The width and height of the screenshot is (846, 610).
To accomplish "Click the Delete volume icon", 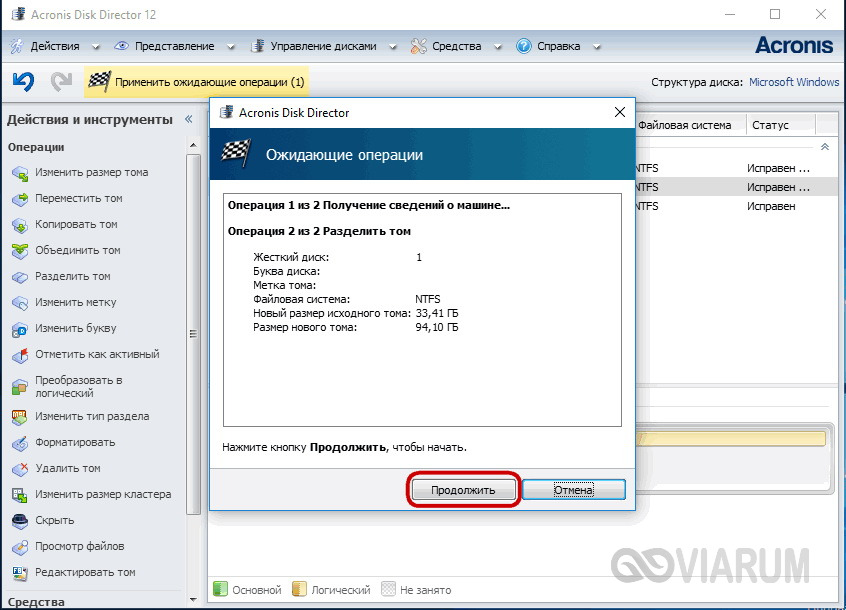I will pyautogui.click(x=20, y=469).
